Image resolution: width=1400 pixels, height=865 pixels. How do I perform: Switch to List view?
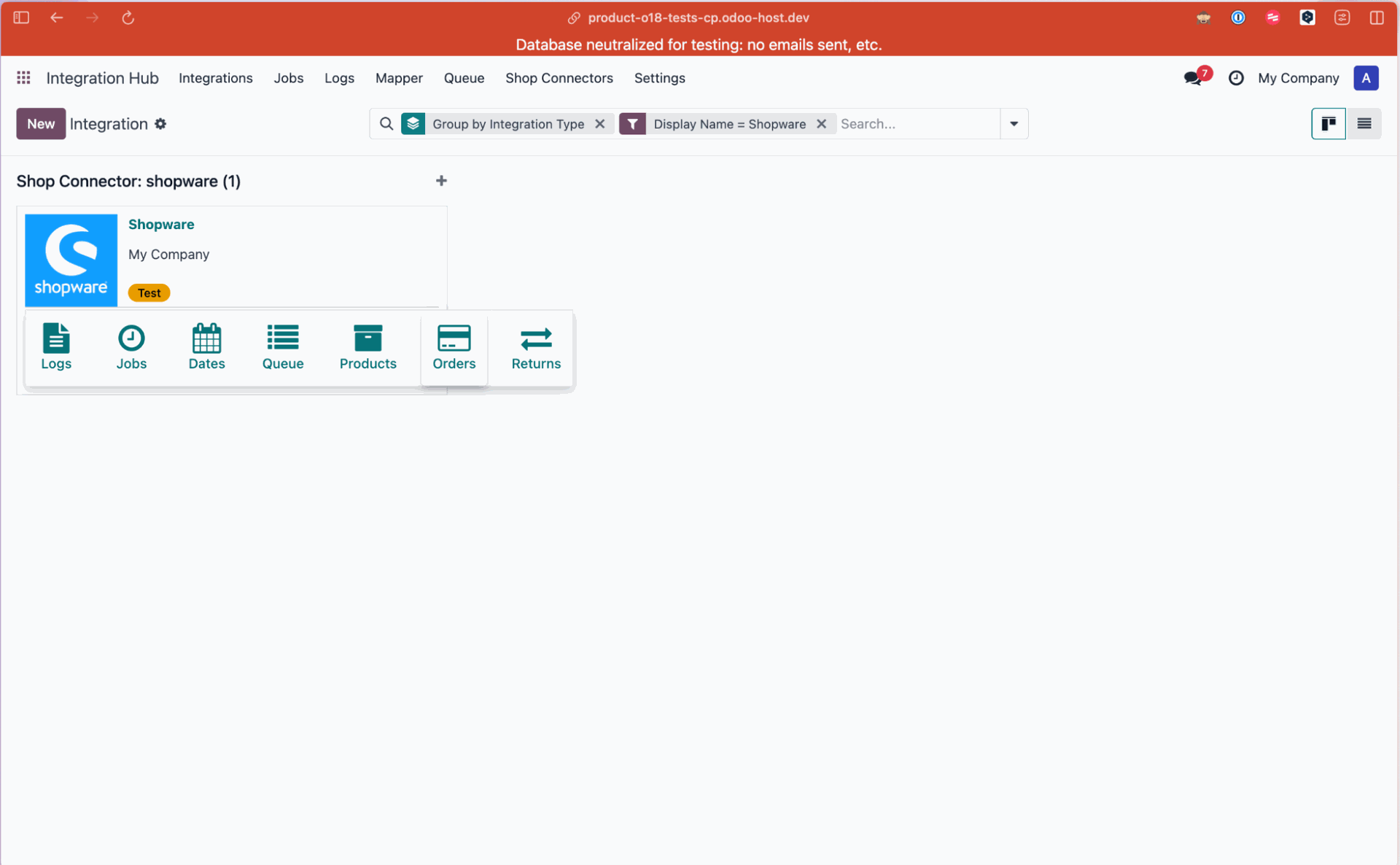coord(1364,123)
